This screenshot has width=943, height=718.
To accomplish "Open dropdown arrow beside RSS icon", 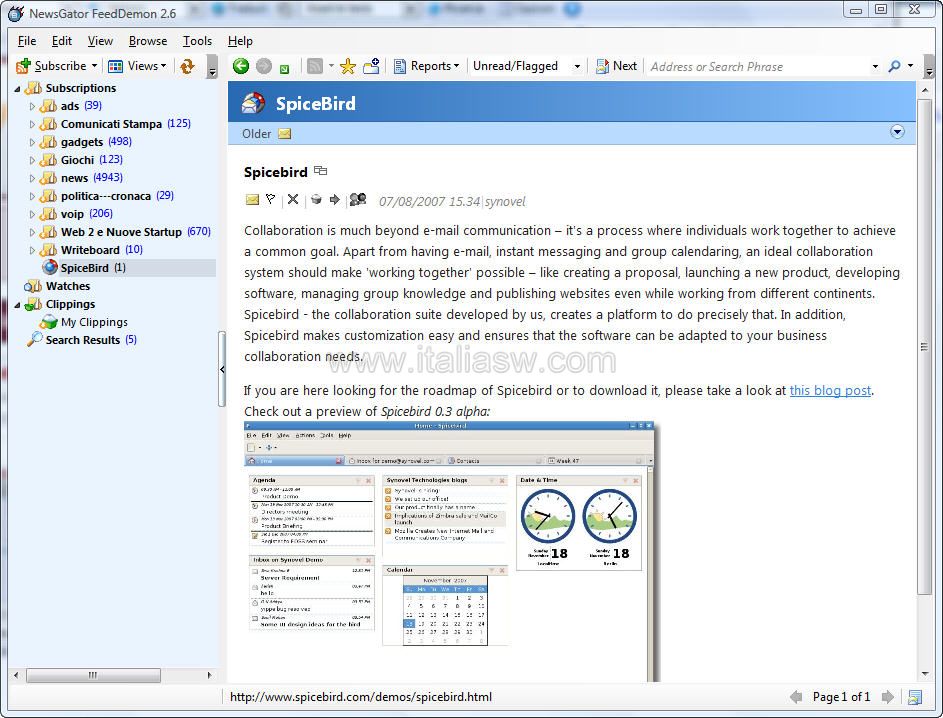I will [x=331, y=66].
